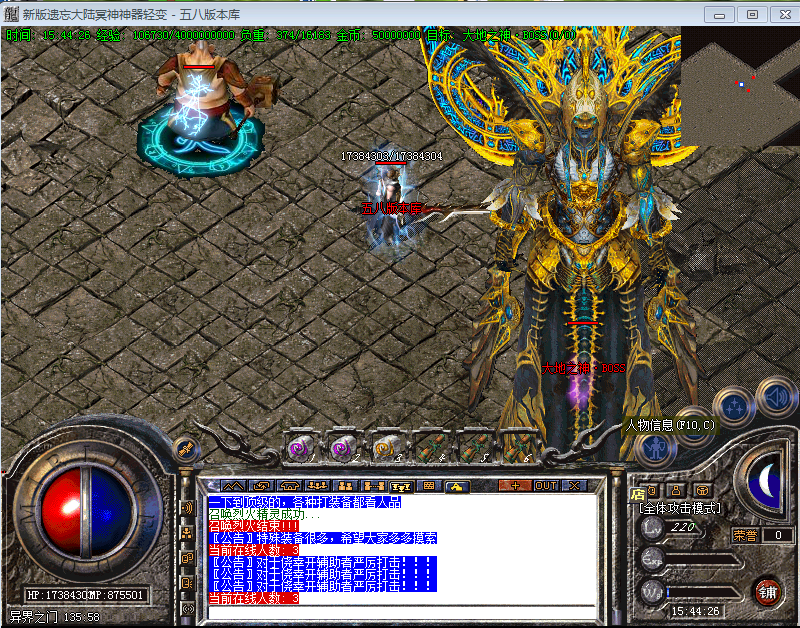Click the 全体攻击模式 attack mode label
Viewport: 800px width, 628px height.
pyautogui.click(x=680, y=508)
